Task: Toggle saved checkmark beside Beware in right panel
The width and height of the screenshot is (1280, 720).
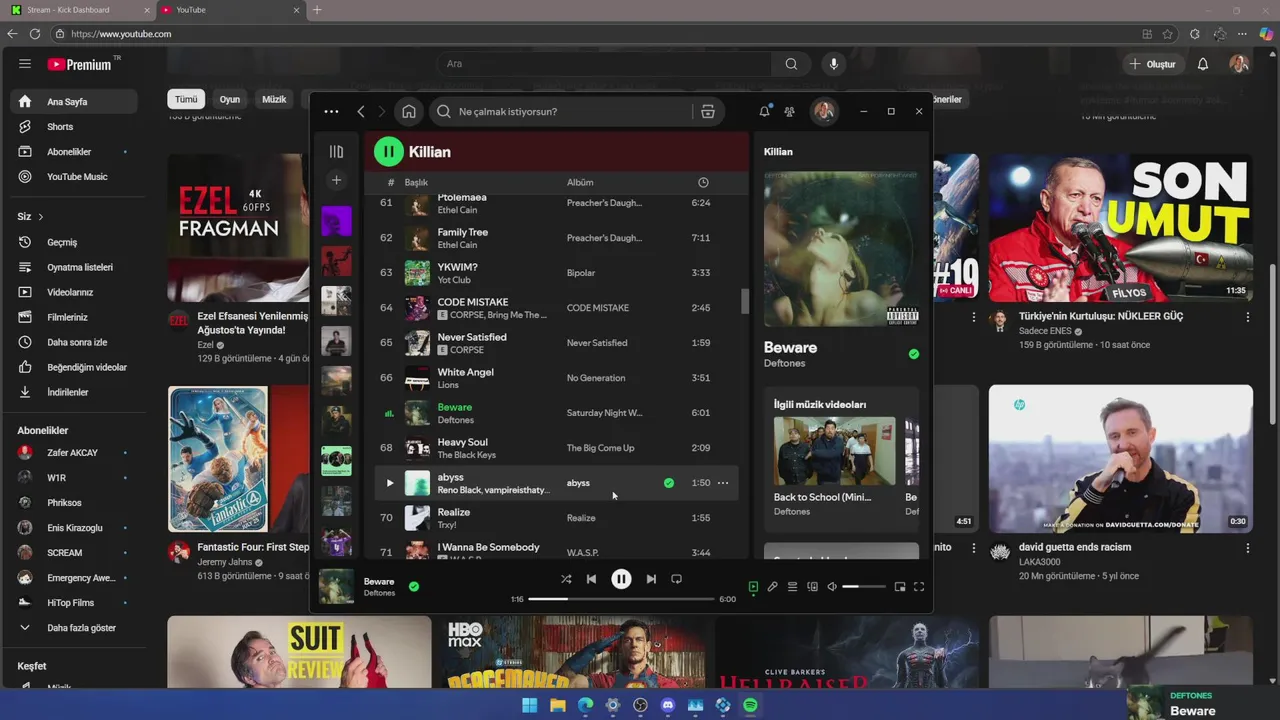Action: click(x=913, y=354)
